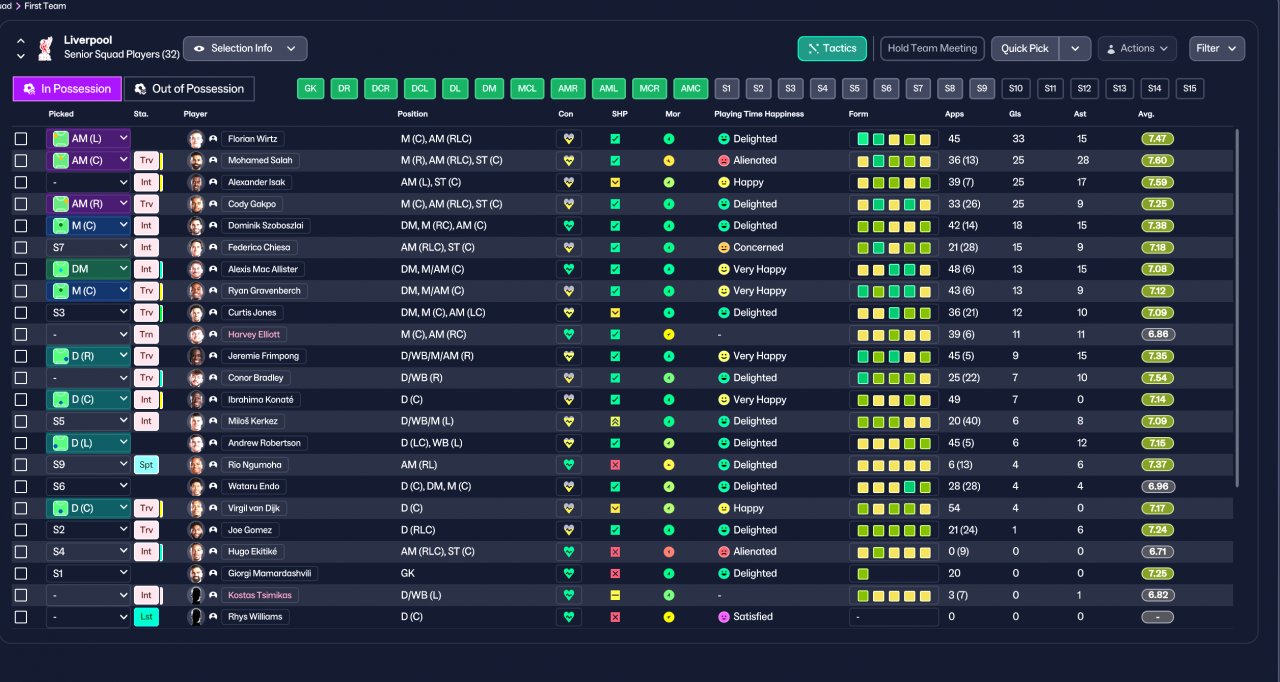Click Florian Wirtz's condition heart icon
Image resolution: width=1280 pixels, height=682 pixels.
tap(569, 139)
